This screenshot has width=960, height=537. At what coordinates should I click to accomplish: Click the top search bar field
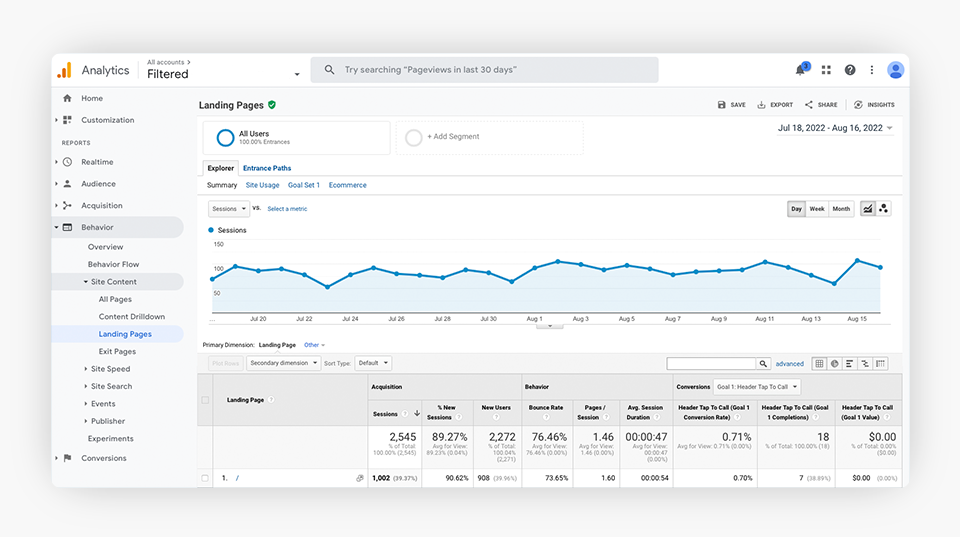tap(485, 70)
